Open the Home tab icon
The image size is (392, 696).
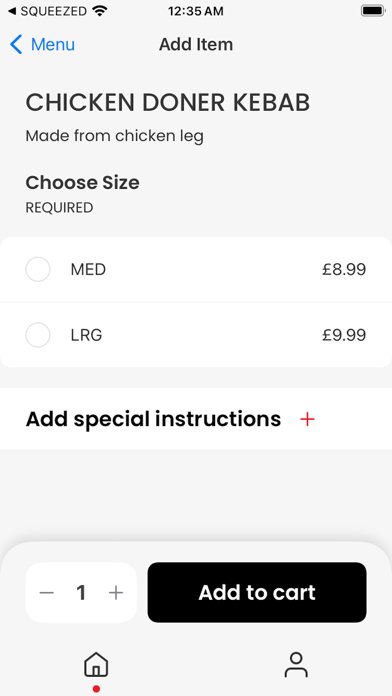[x=96, y=664]
